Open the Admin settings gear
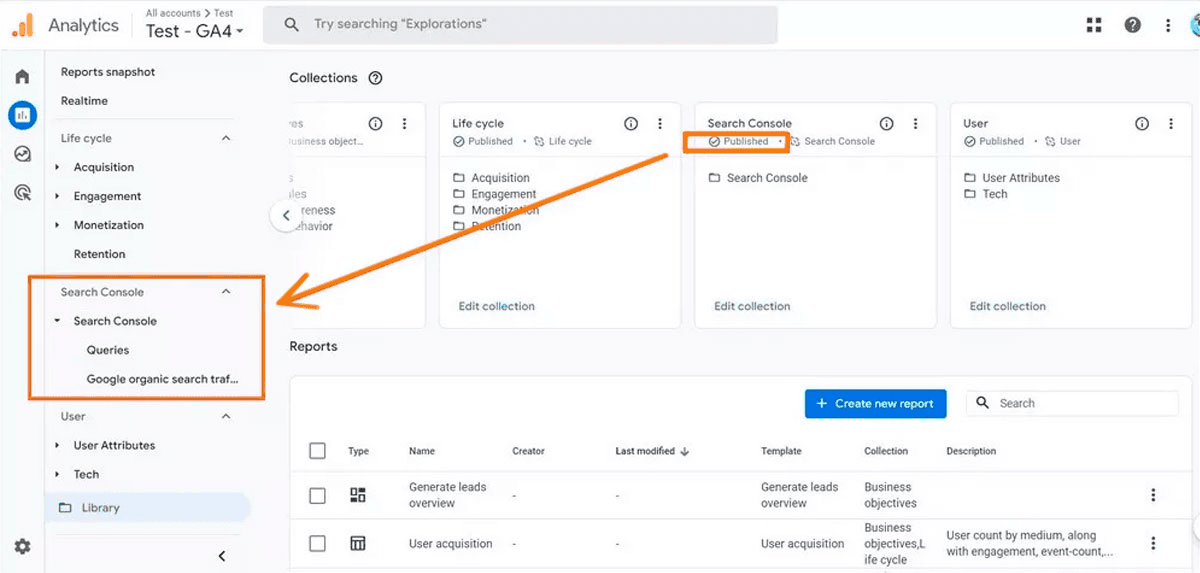 (22, 547)
